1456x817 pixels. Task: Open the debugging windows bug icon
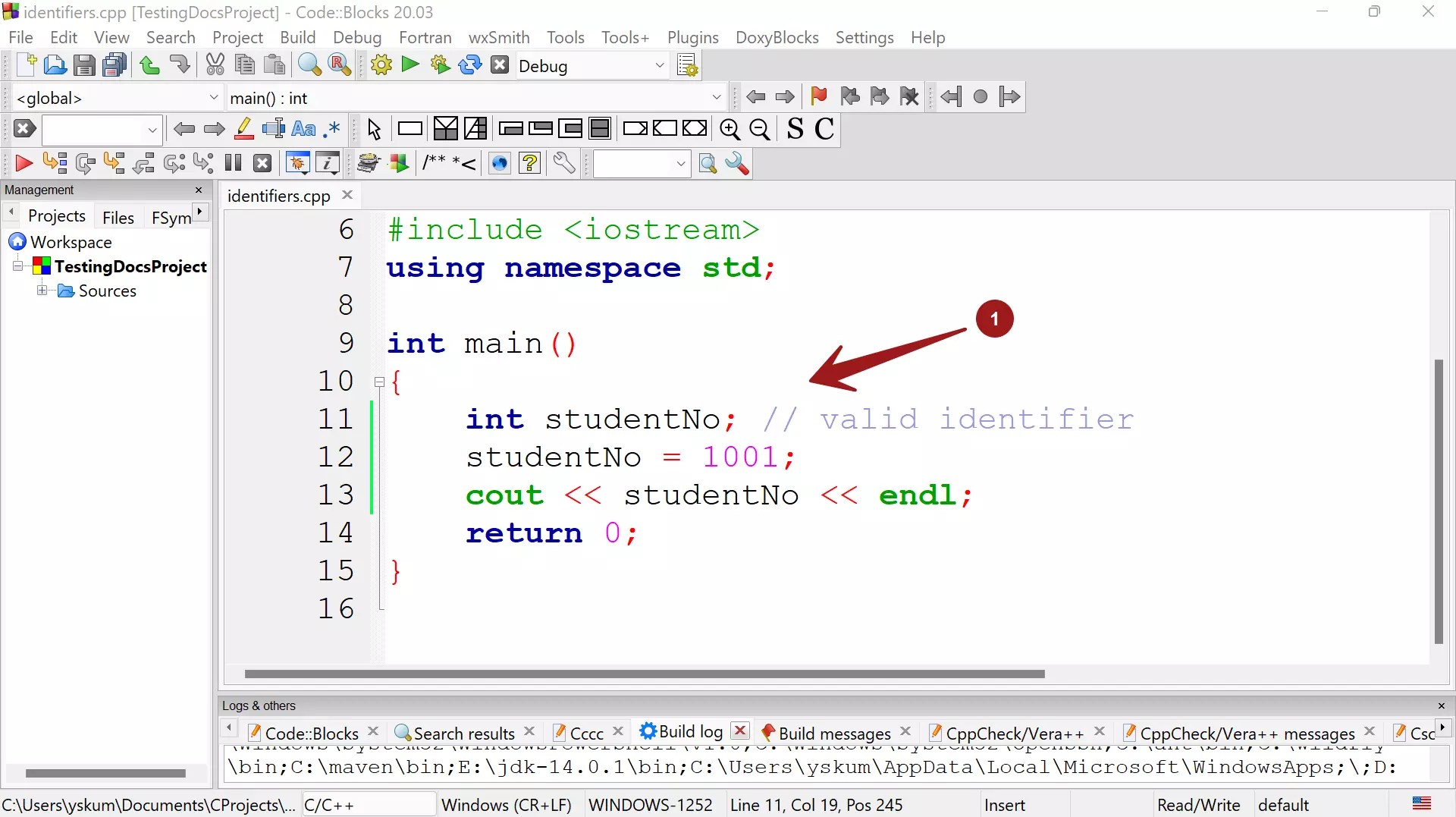[297, 163]
